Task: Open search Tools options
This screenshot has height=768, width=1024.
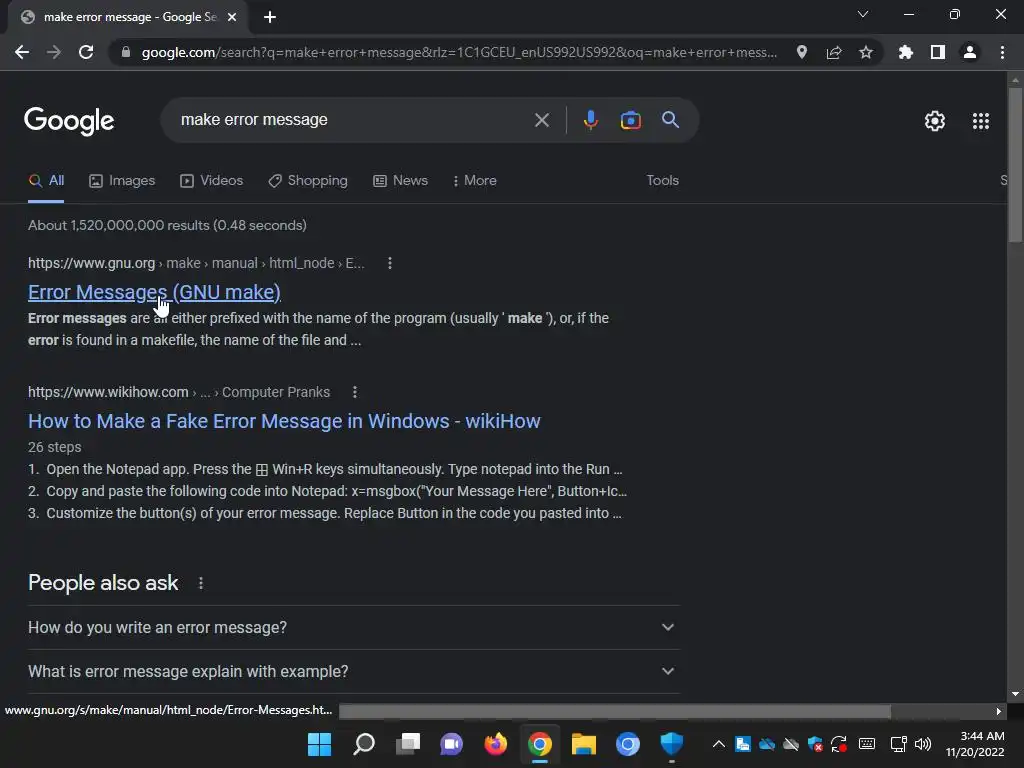Action: coord(662,181)
